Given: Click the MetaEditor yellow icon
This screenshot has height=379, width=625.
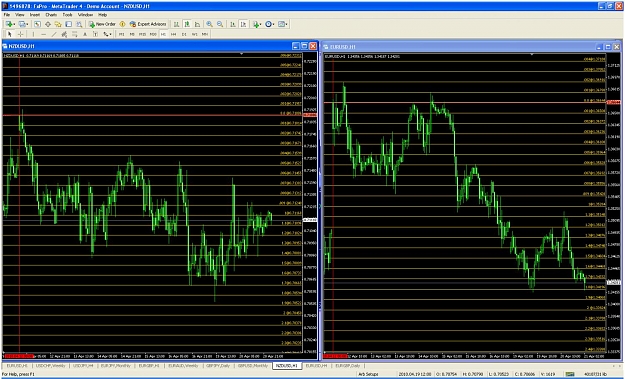Looking at the screenshot, I should click(122, 24).
